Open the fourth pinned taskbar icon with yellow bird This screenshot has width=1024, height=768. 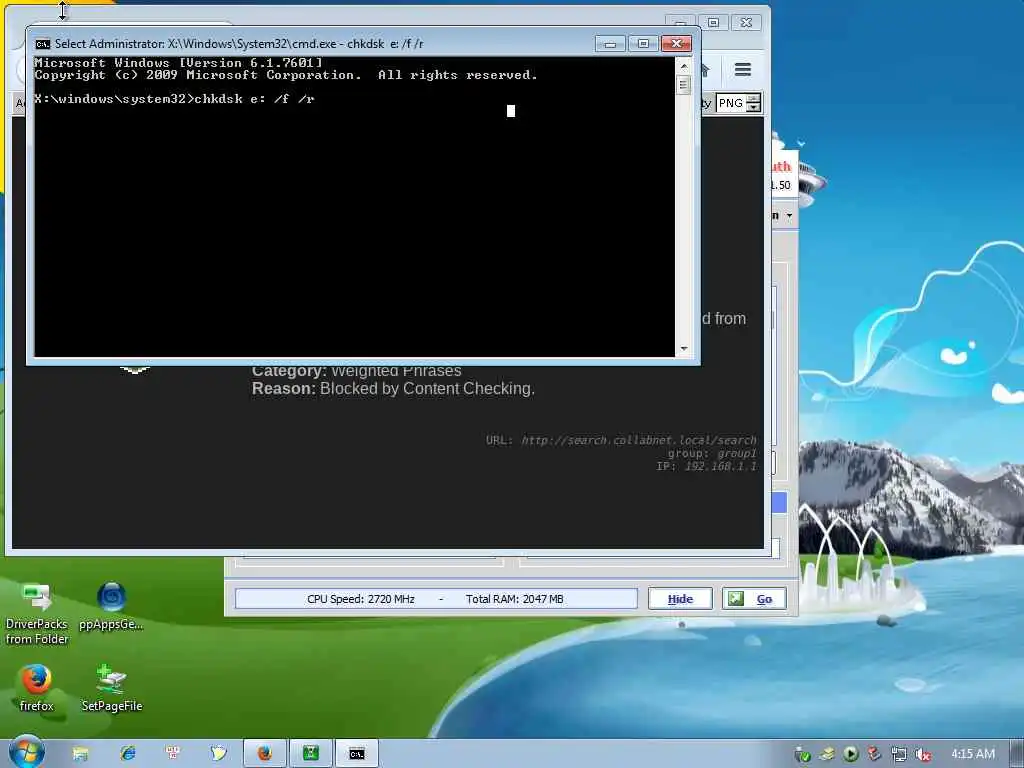pos(218,753)
